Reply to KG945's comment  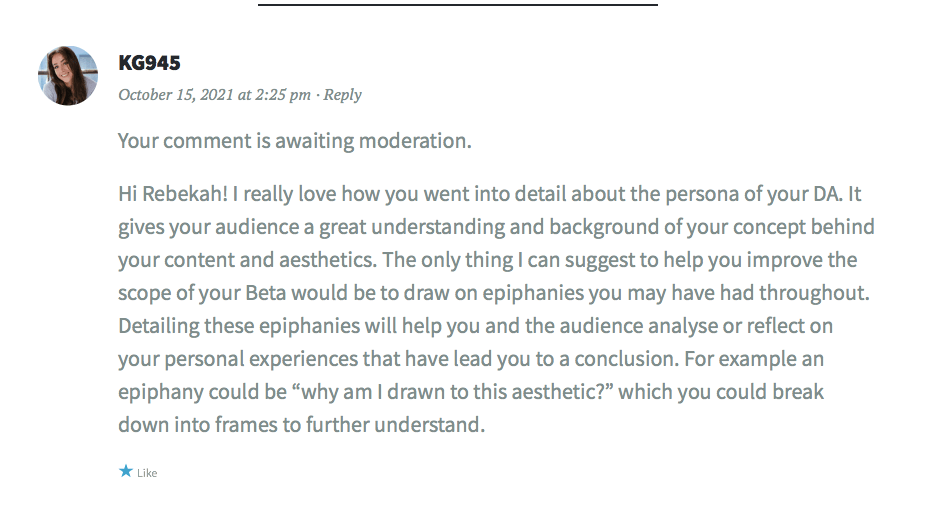tap(343, 95)
